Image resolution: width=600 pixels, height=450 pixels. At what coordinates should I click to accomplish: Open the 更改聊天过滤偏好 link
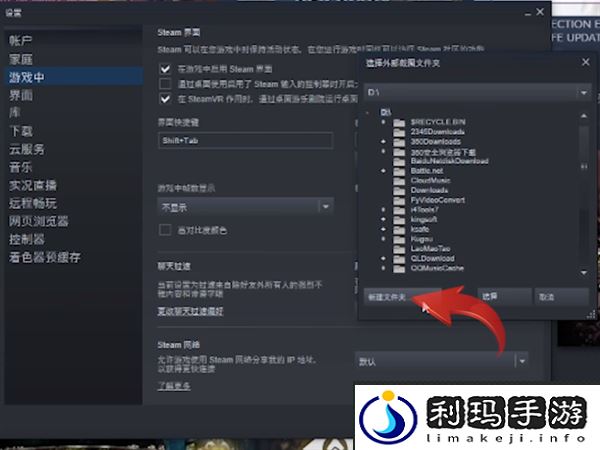point(190,311)
